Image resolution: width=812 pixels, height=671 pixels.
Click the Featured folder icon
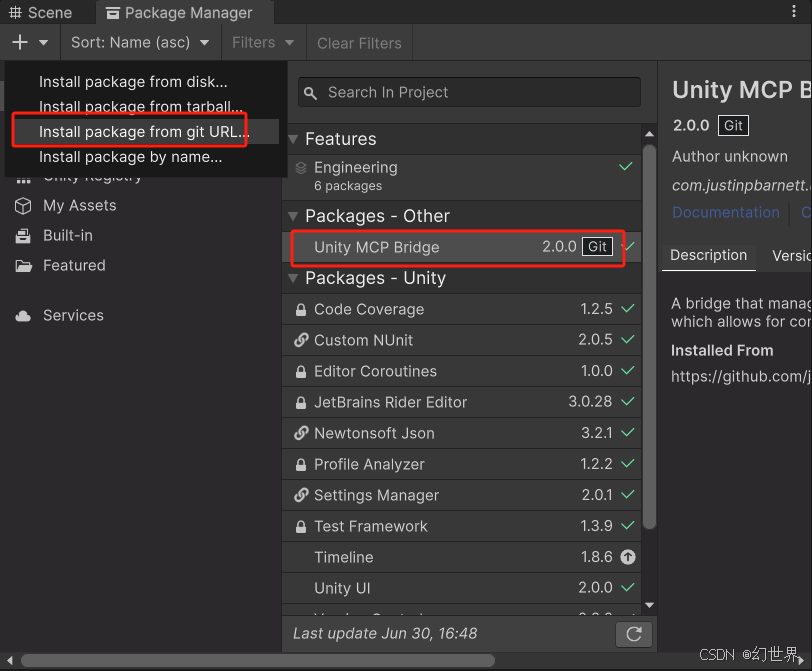click(x=25, y=266)
